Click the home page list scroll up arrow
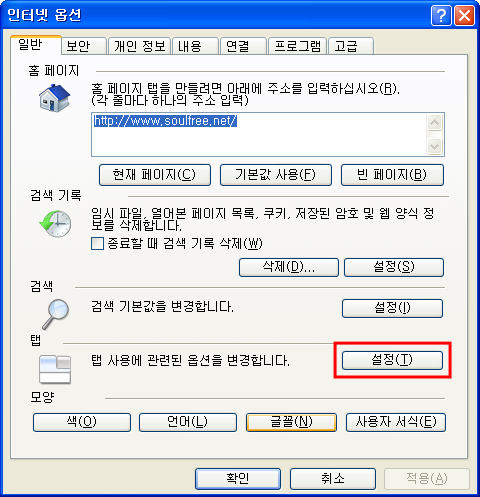 [435, 122]
